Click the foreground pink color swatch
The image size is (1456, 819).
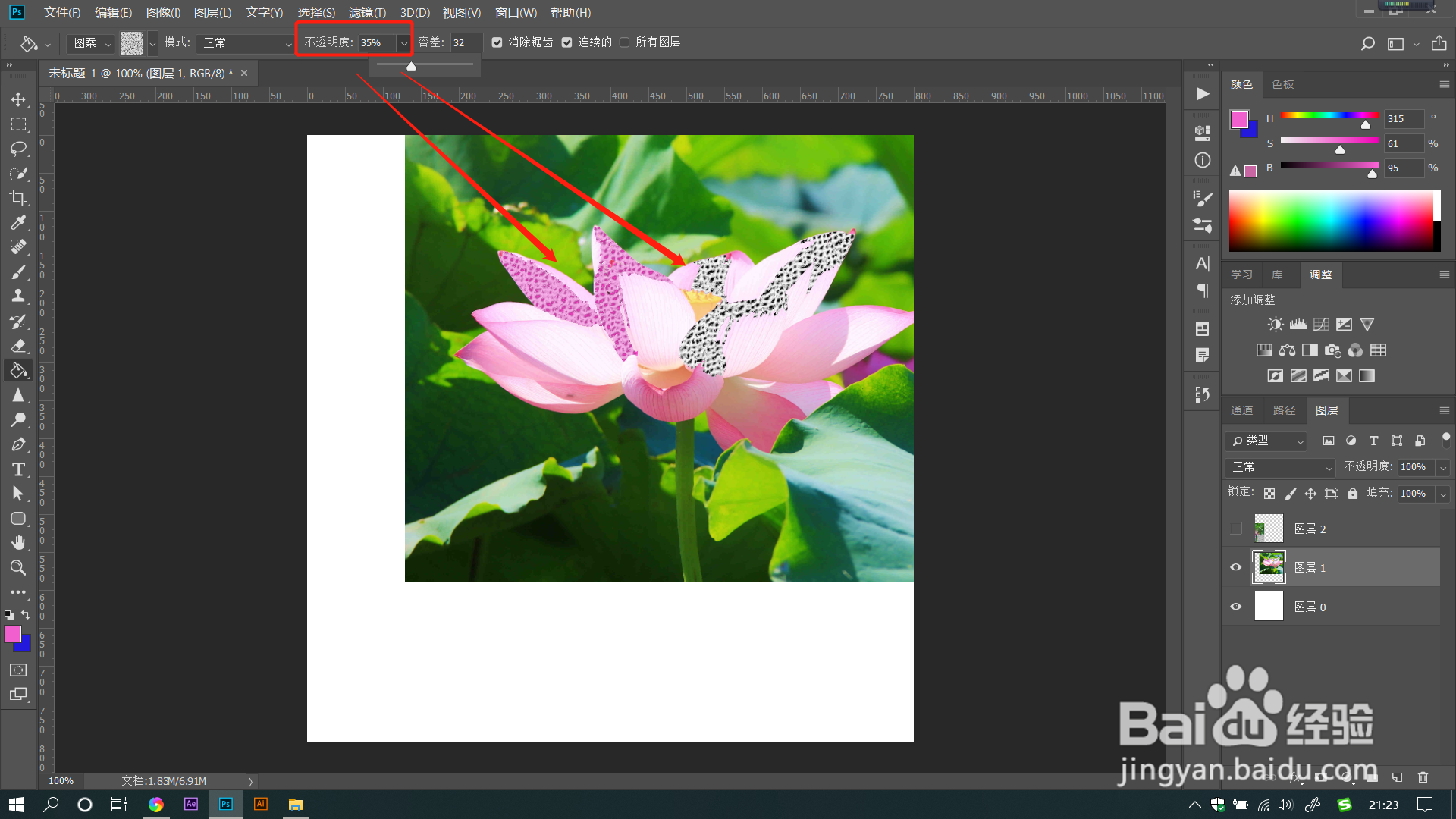pyautogui.click(x=12, y=634)
